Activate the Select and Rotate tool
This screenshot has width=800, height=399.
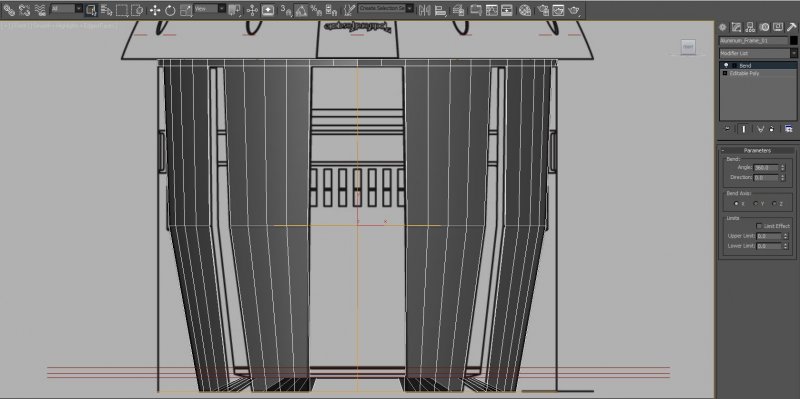point(170,10)
